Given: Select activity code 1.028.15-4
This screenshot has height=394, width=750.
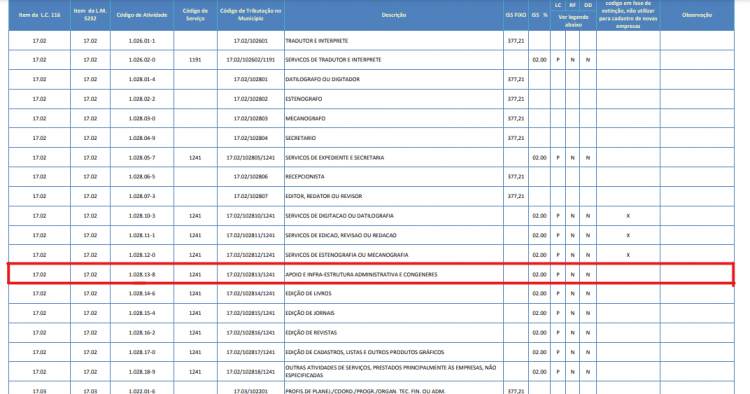Looking at the screenshot, I should click(142, 313).
